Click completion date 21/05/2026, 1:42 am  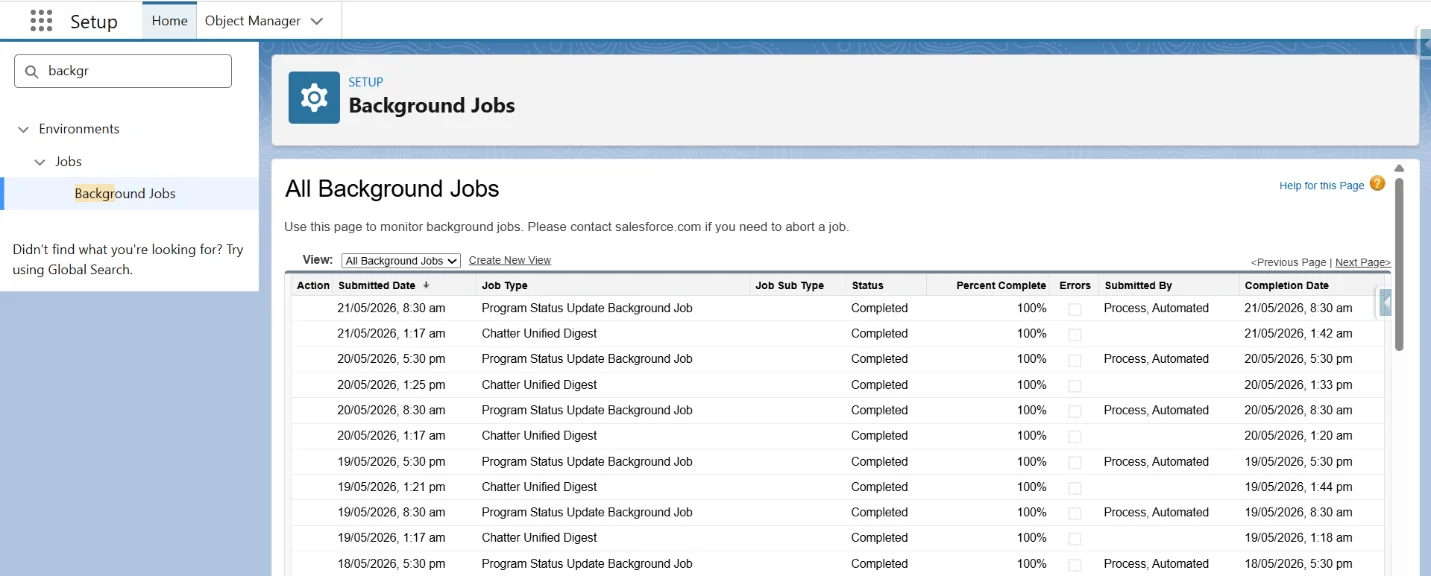[1298, 334]
